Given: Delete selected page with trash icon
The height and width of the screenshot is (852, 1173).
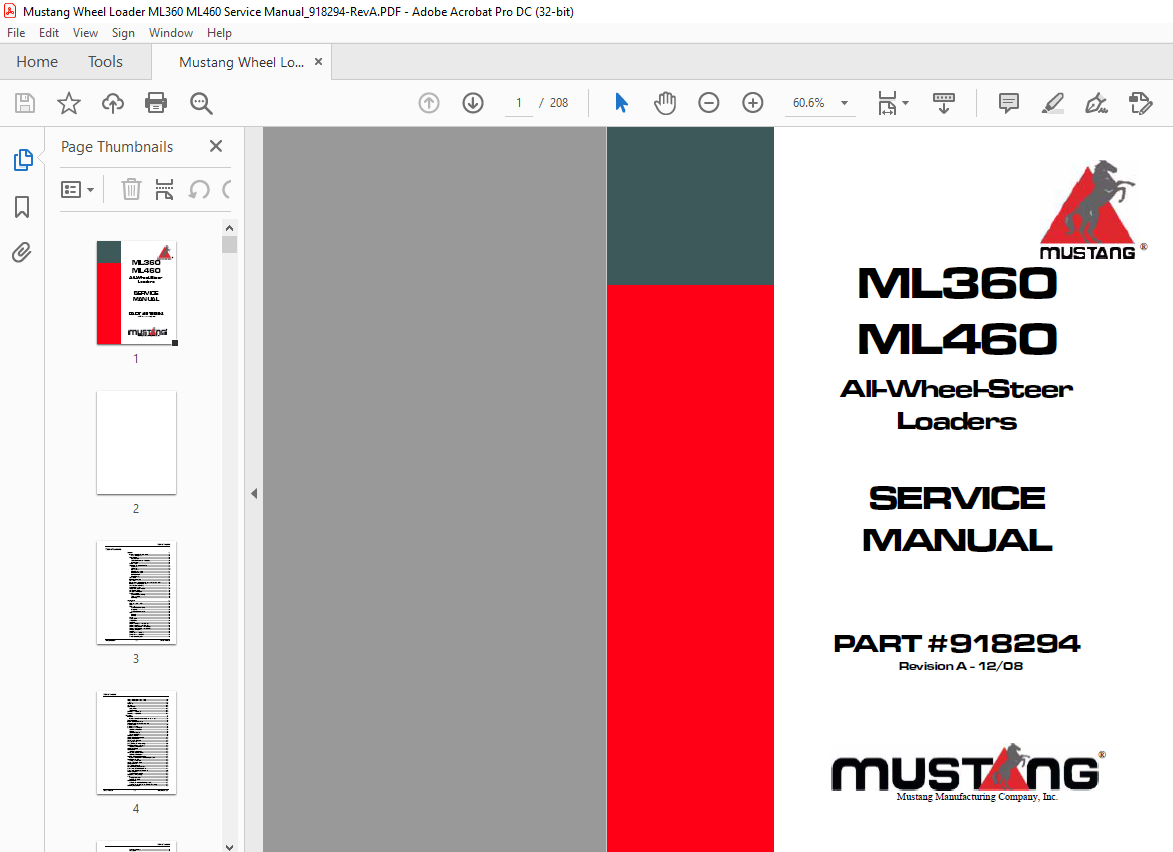Looking at the screenshot, I should [x=131, y=189].
